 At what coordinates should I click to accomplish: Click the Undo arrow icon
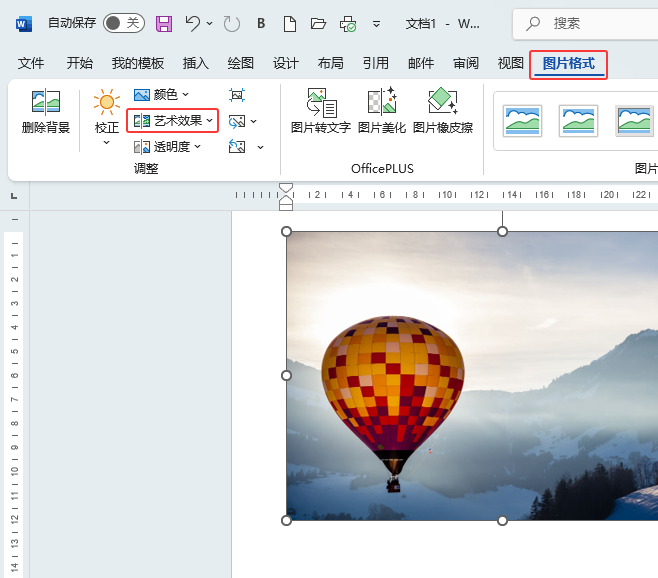pyautogui.click(x=193, y=24)
